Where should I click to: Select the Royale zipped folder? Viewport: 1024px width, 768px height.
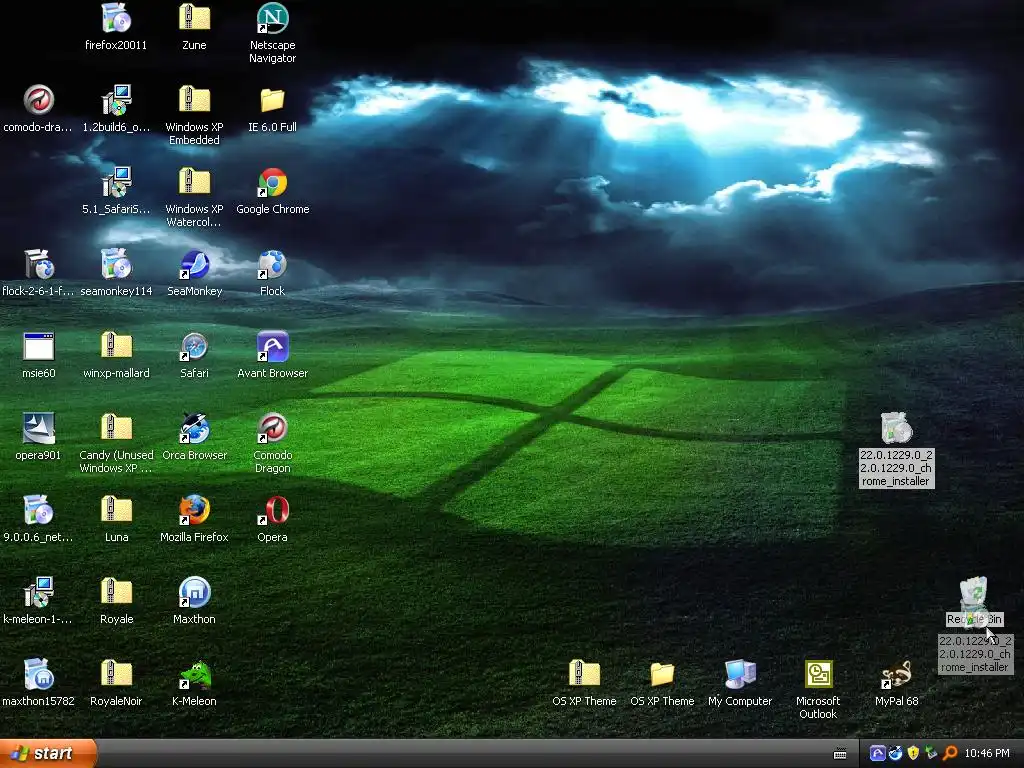(x=116, y=593)
